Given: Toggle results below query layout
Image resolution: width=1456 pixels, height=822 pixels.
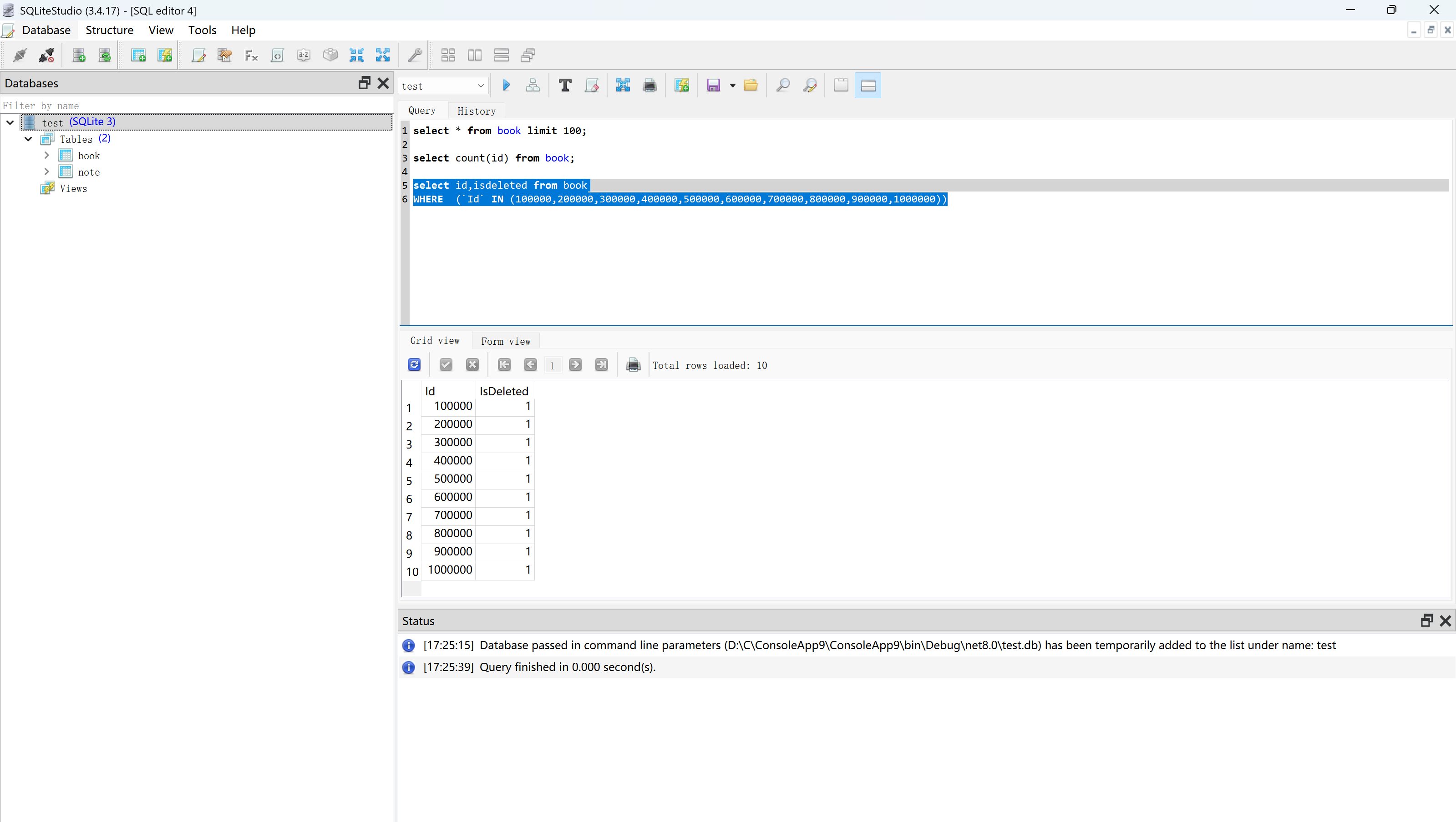Looking at the screenshot, I should coord(868,86).
